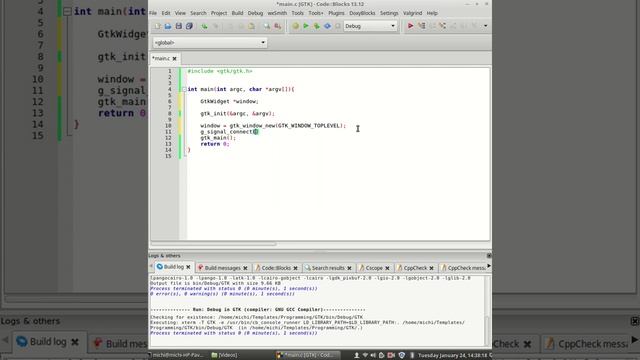Click the Step into debugger icon
640x360 pixels.
442,26
